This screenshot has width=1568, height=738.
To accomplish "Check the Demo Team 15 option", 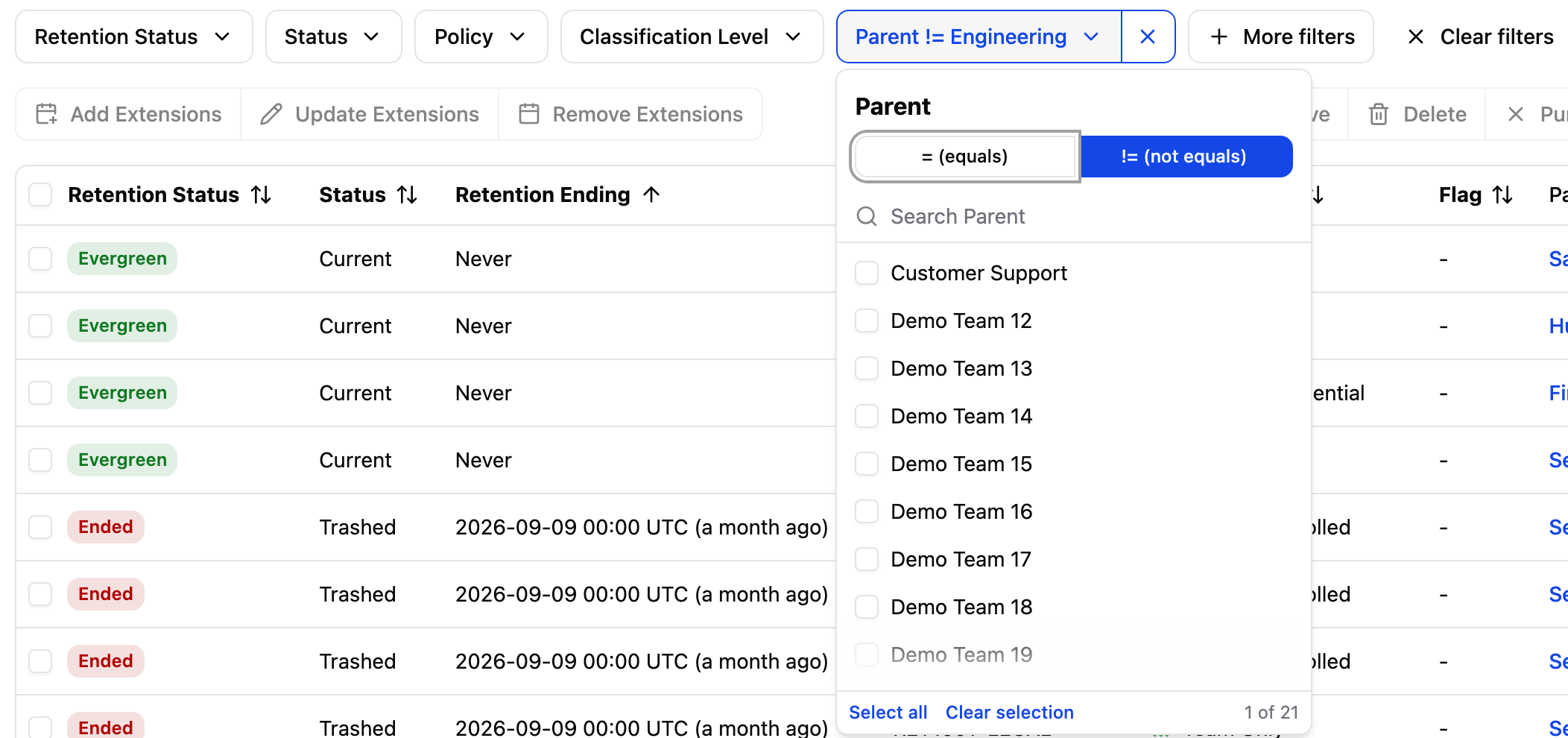I will tap(867, 464).
